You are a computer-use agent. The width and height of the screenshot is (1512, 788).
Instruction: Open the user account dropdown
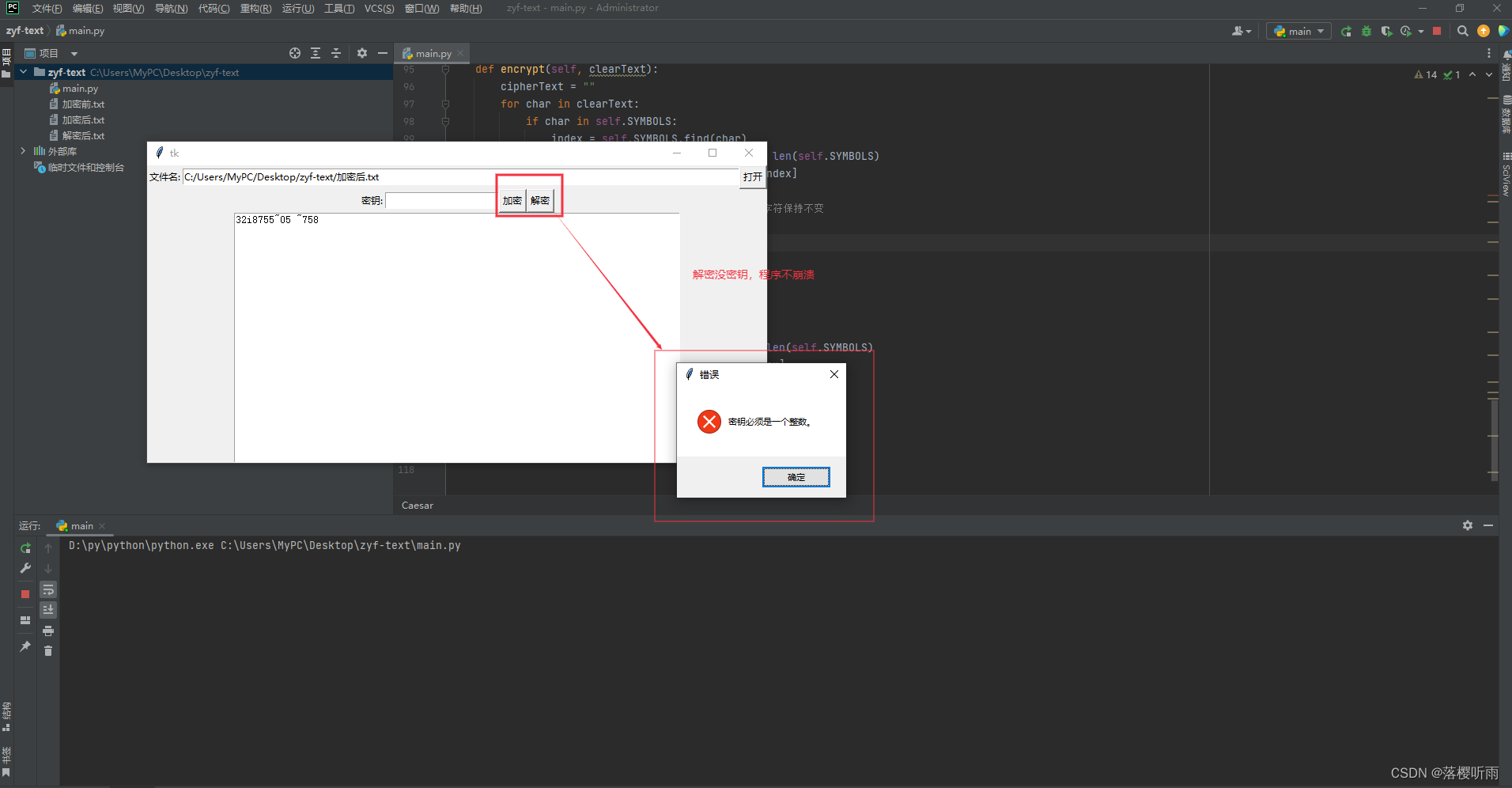point(1242,32)
